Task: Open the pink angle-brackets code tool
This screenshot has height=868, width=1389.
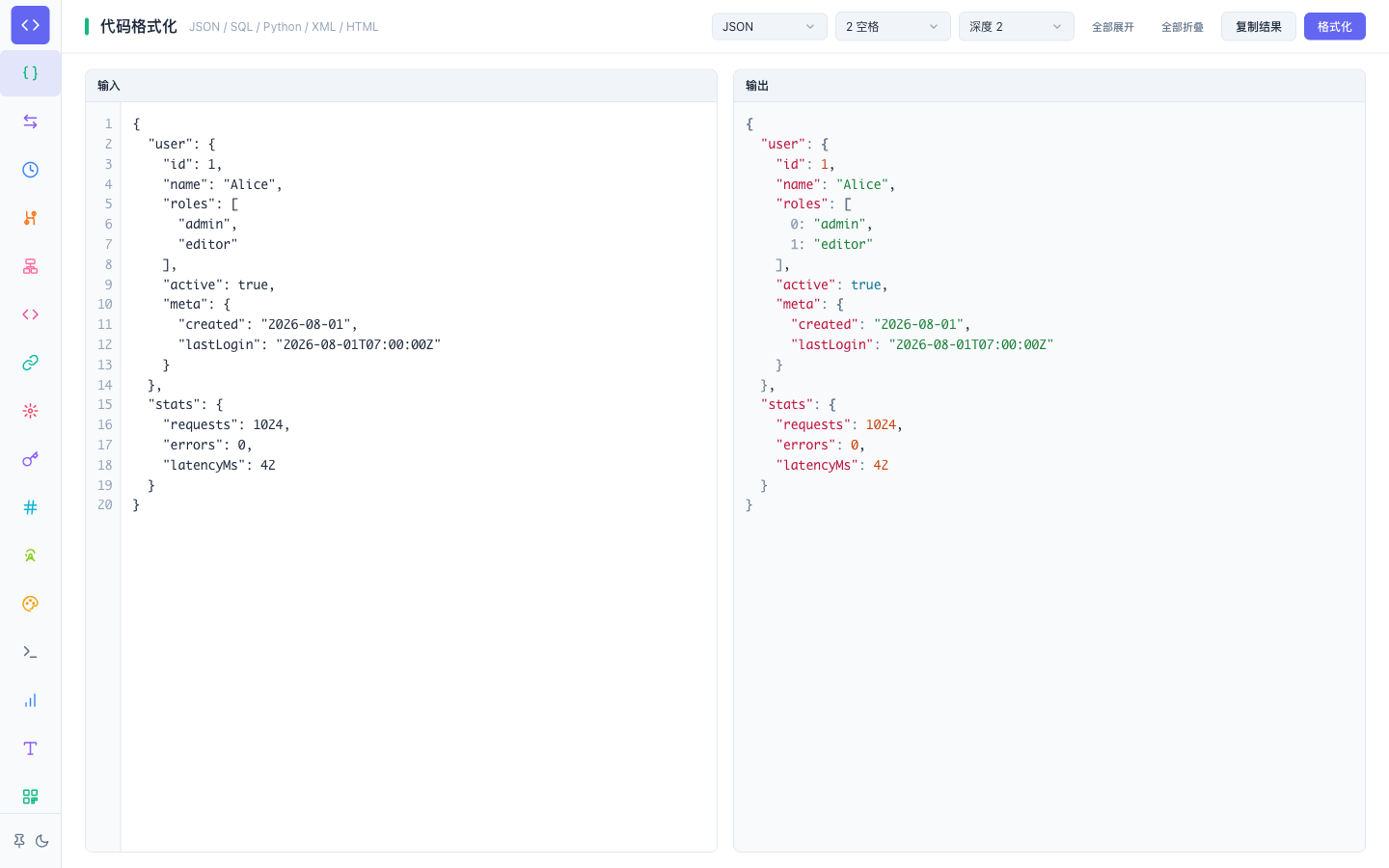Action: click(x=30, y=314)
